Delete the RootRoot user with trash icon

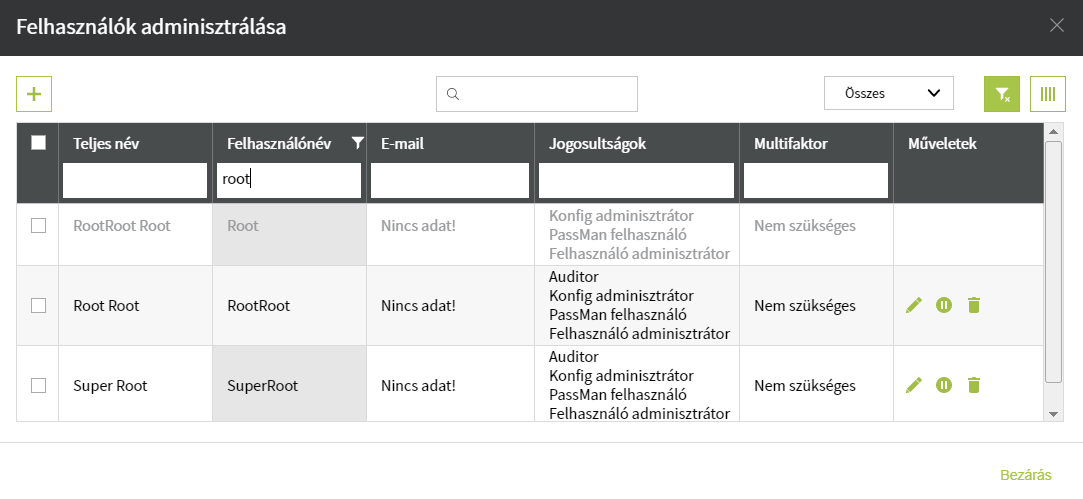coord(974,305)
